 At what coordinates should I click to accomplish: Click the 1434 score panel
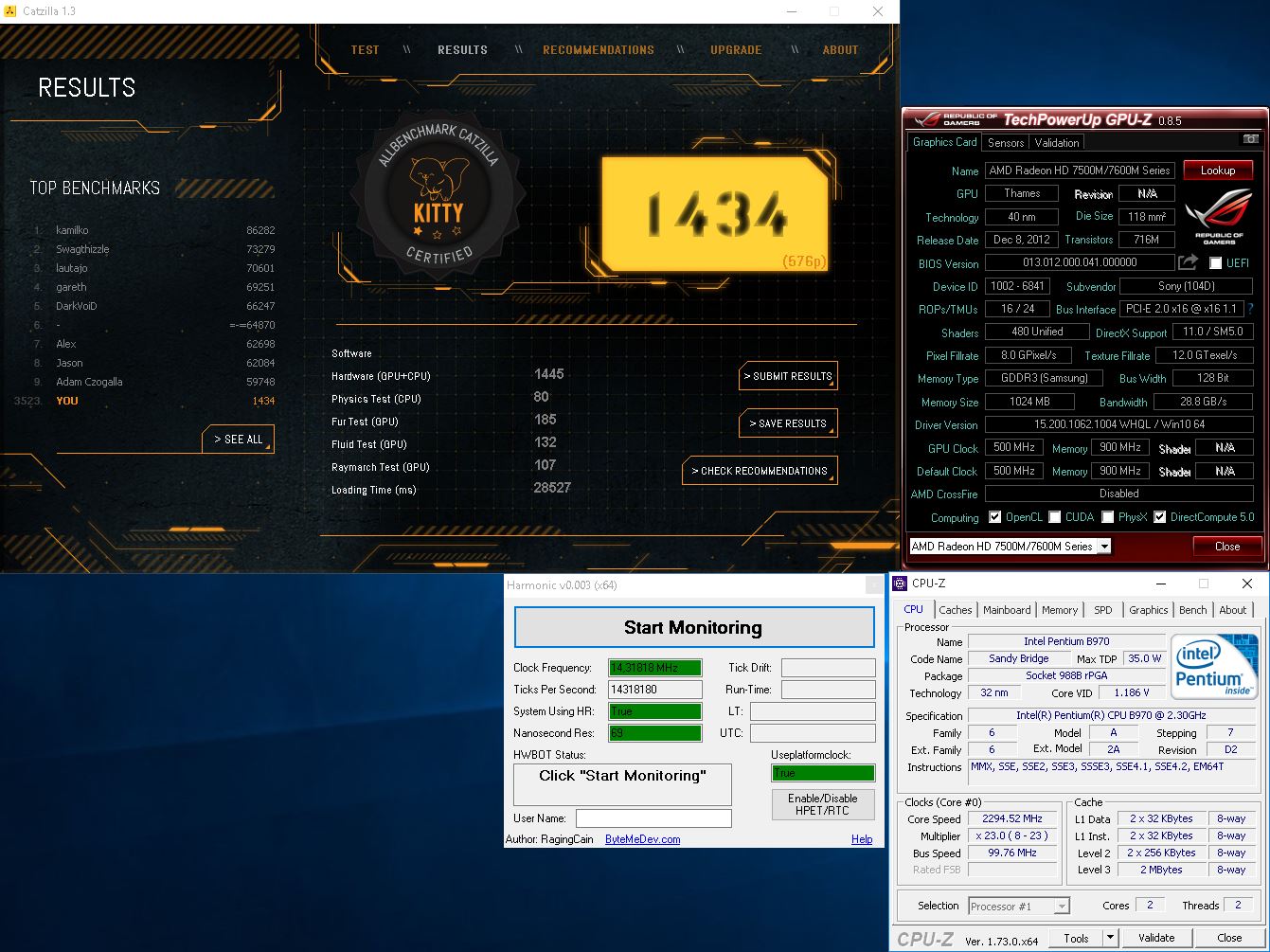coord(715,214)
